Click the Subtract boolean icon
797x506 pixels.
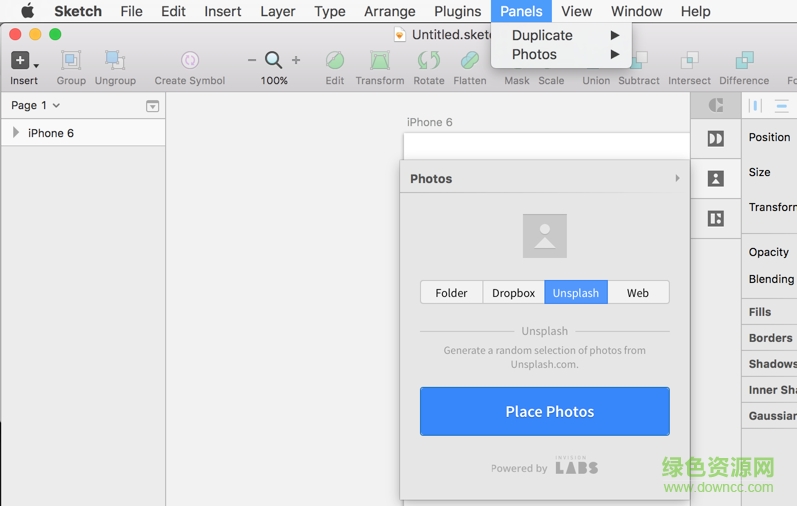coord(639,60)
